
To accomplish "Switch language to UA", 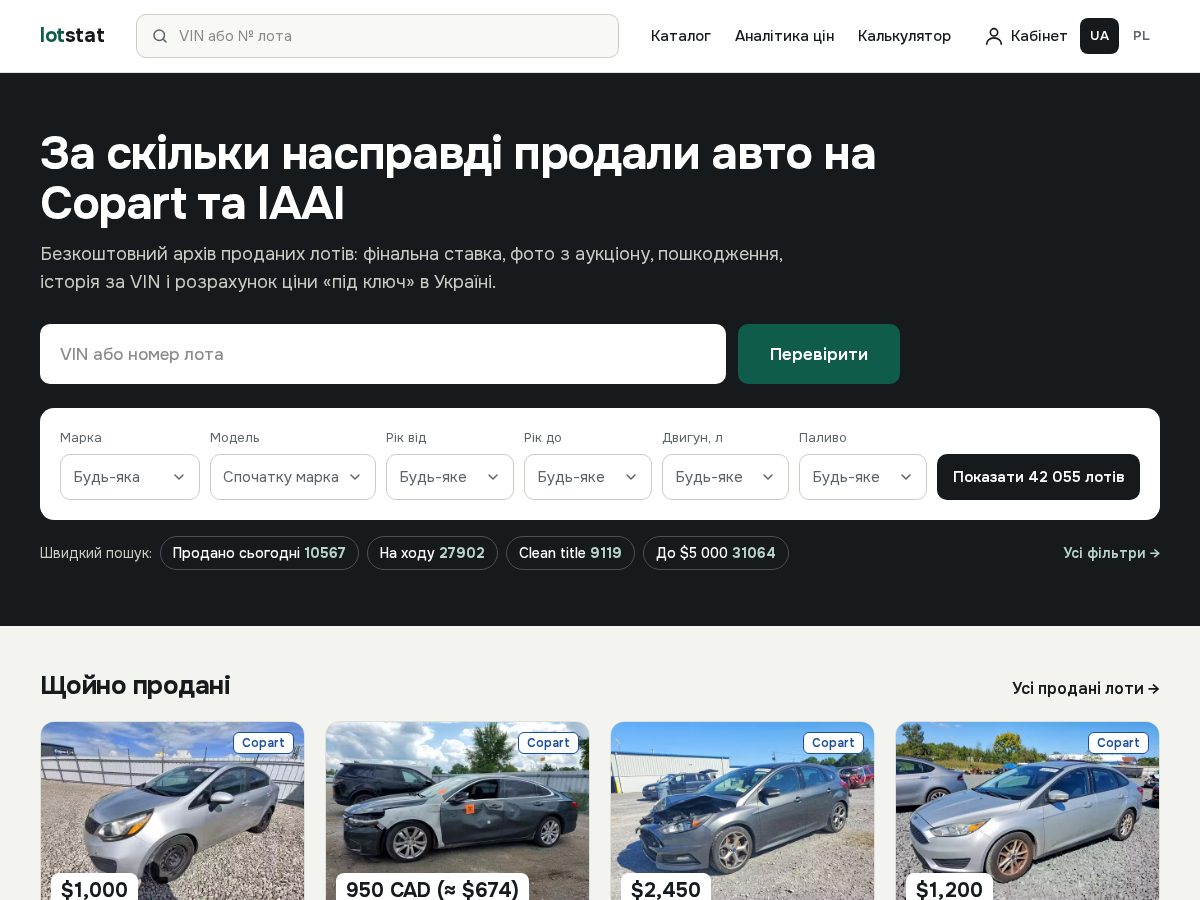I will 1099,36.
